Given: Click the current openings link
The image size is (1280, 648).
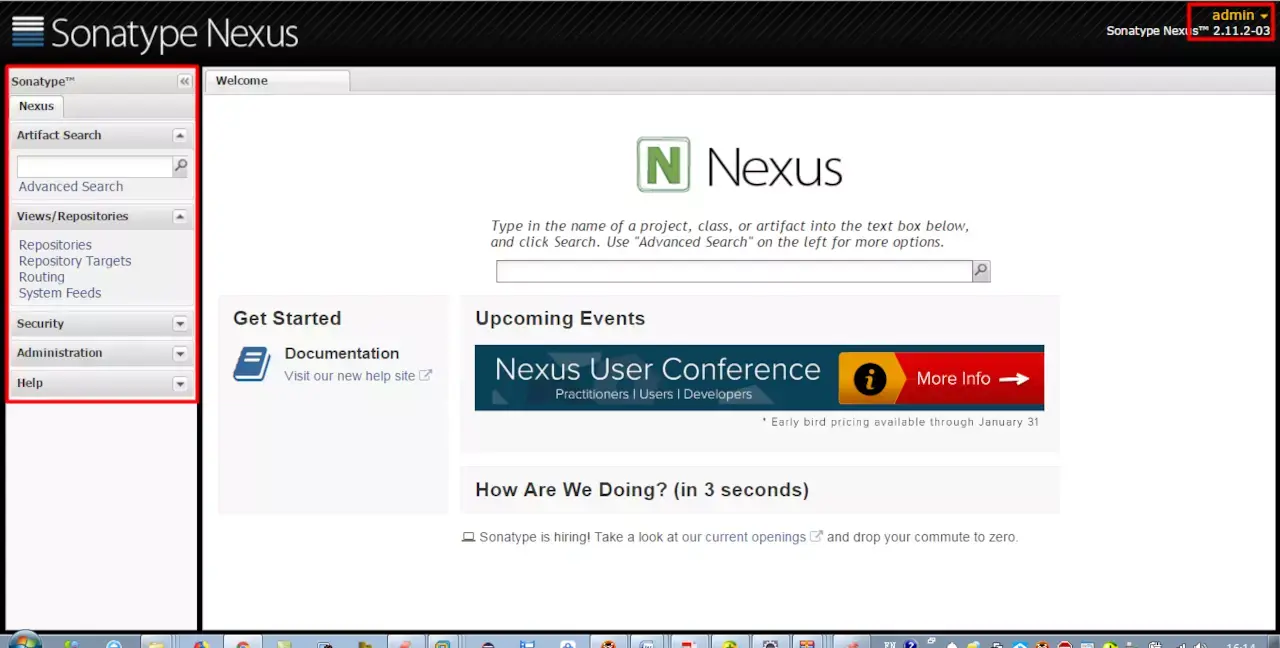Looking at the screenshot, I should tap(755, 537).
